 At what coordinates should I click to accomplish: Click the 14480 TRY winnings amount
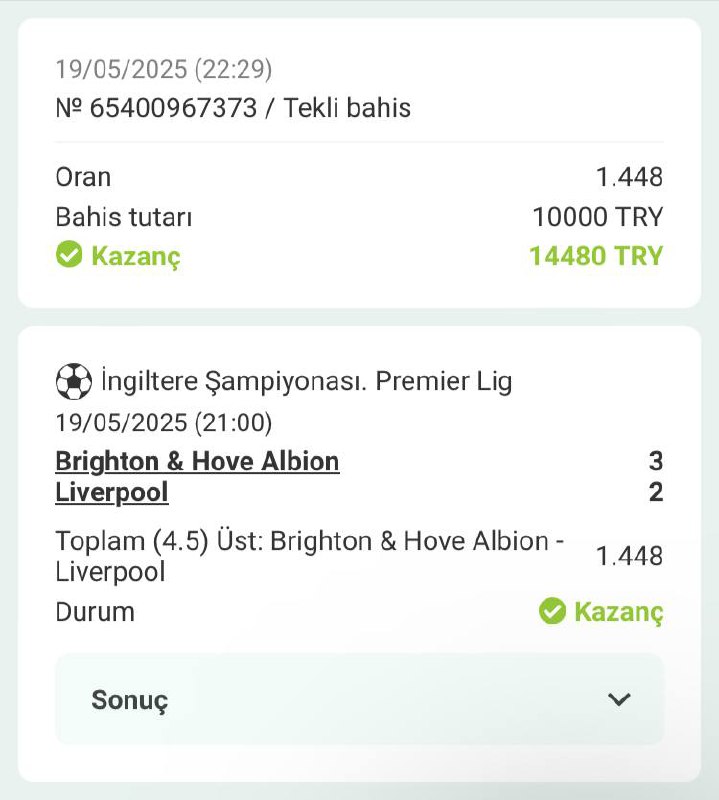click(596, 256)
